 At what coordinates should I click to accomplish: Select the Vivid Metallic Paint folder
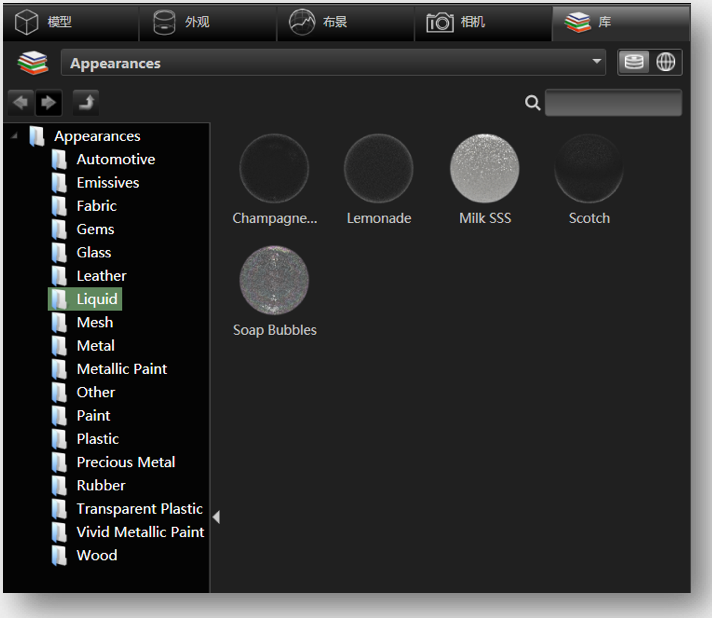140,532
